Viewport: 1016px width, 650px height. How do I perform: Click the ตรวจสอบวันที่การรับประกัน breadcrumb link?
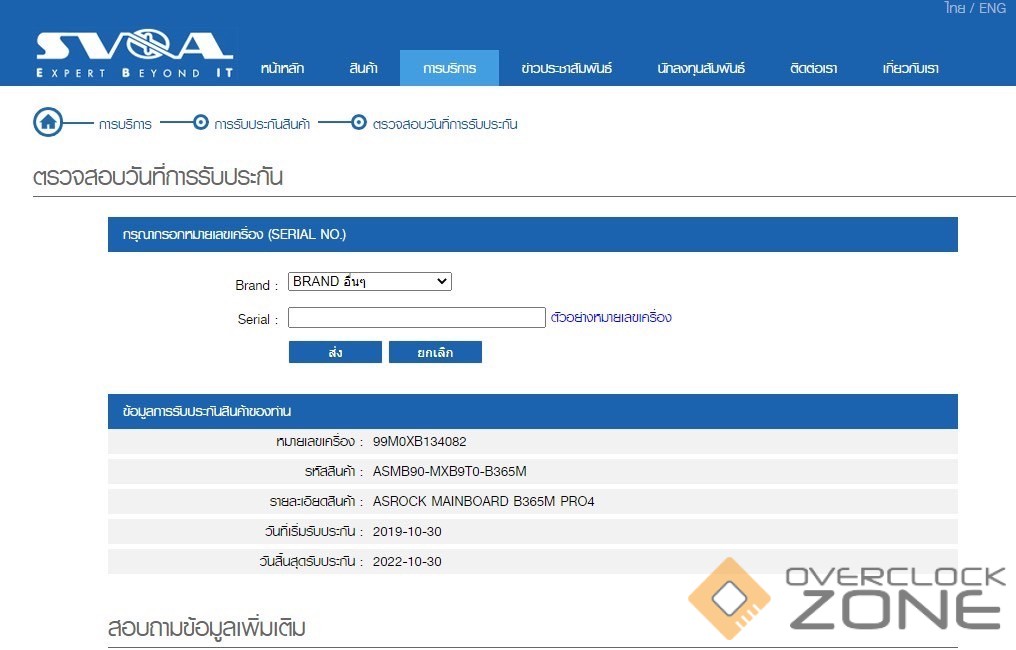click(445, 124)
